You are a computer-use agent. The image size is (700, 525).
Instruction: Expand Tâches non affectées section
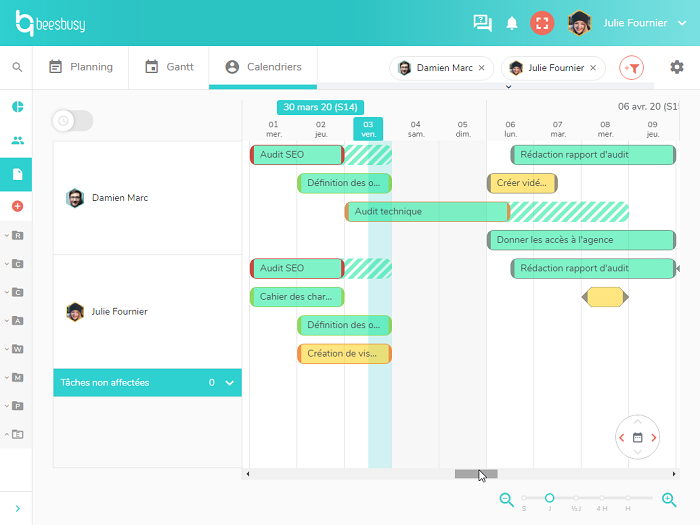point(230,383)
